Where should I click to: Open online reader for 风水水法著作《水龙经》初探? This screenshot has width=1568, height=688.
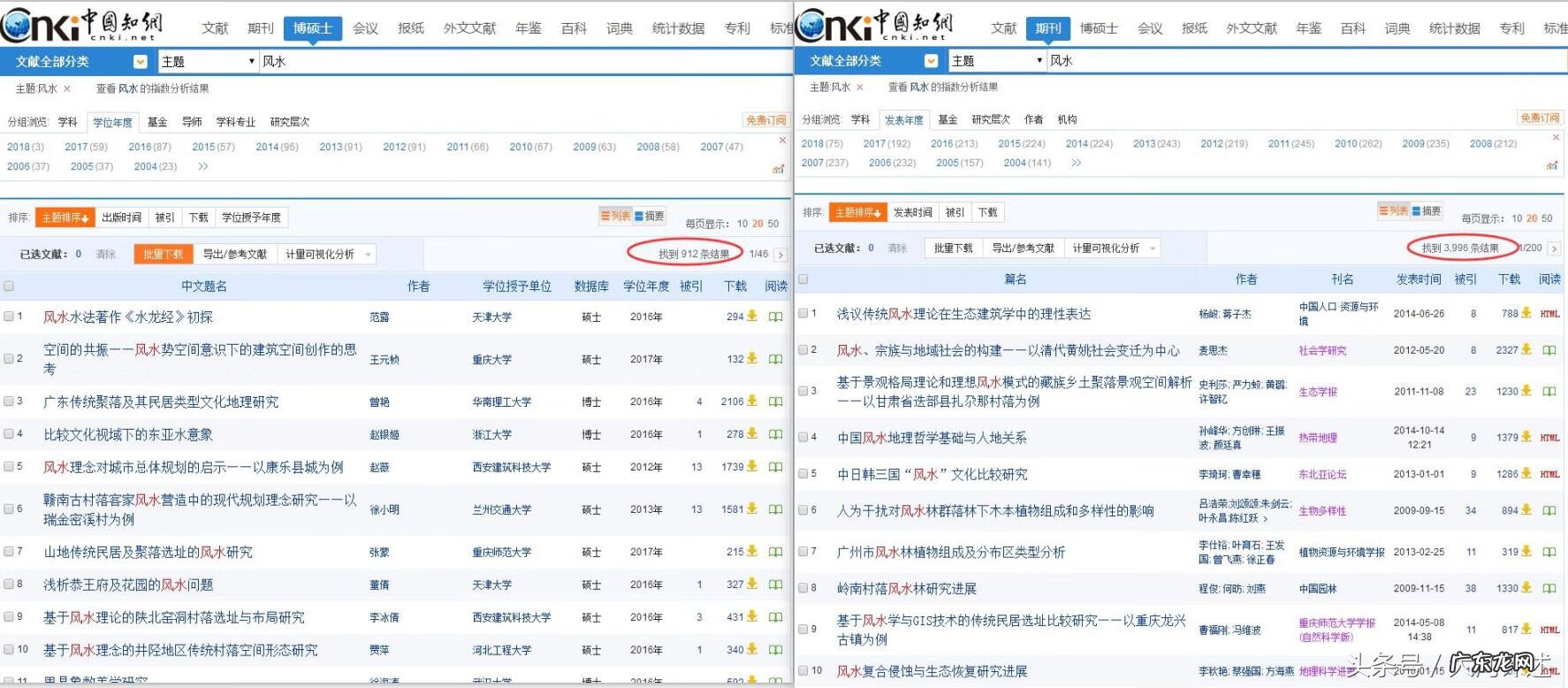coord(775,317)
